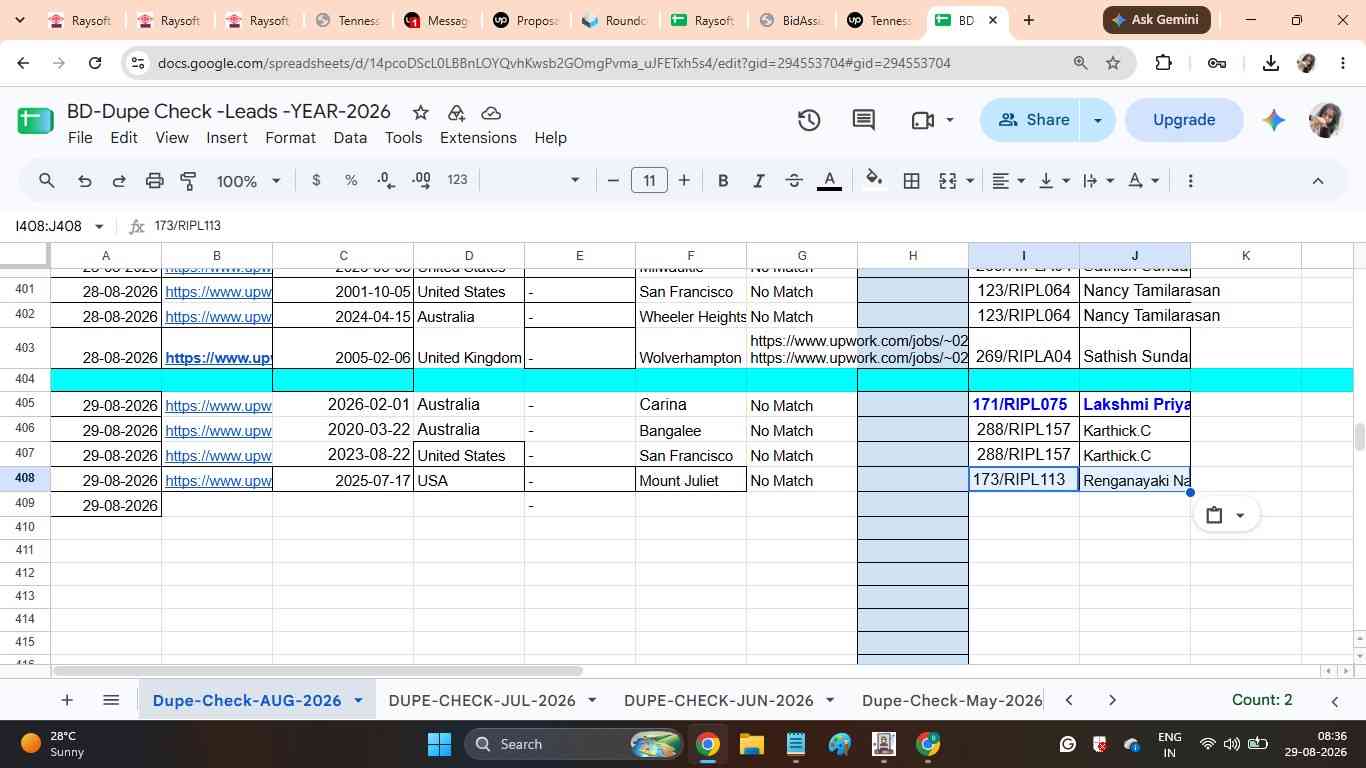Open Dupe-Check-AUG-2026 sheet tab menu arrow
1366x768 pixels.
(x=358, y=700)
